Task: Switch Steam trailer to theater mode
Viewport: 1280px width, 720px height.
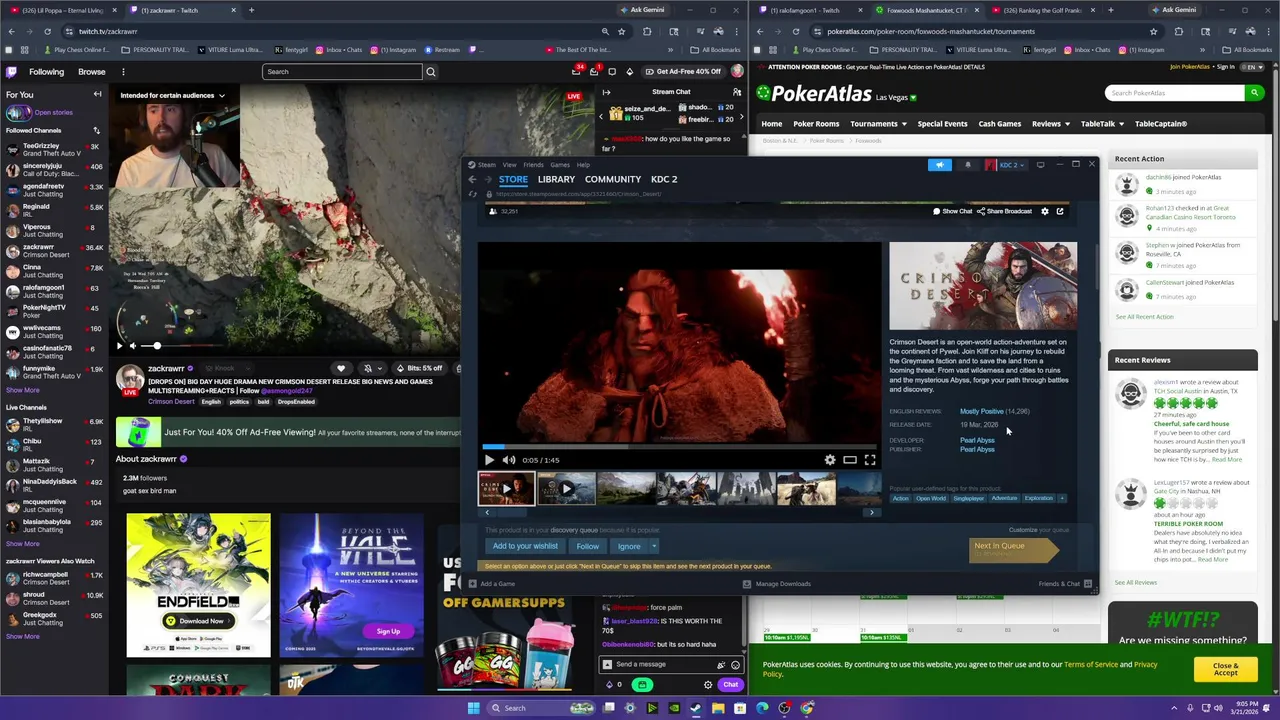Action: (850, 460)
